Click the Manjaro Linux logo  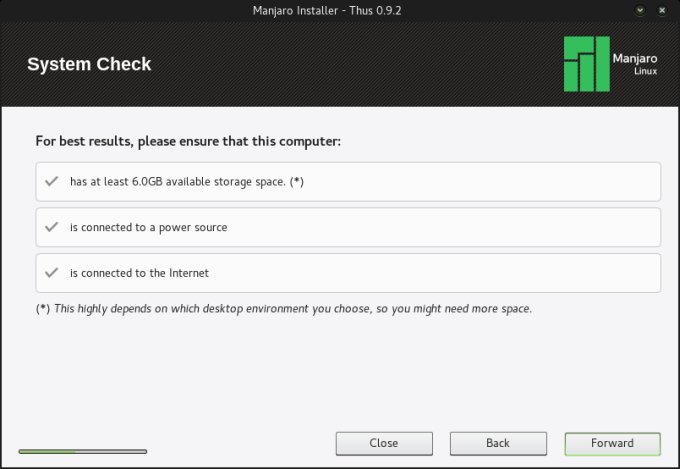click(611, 64)
